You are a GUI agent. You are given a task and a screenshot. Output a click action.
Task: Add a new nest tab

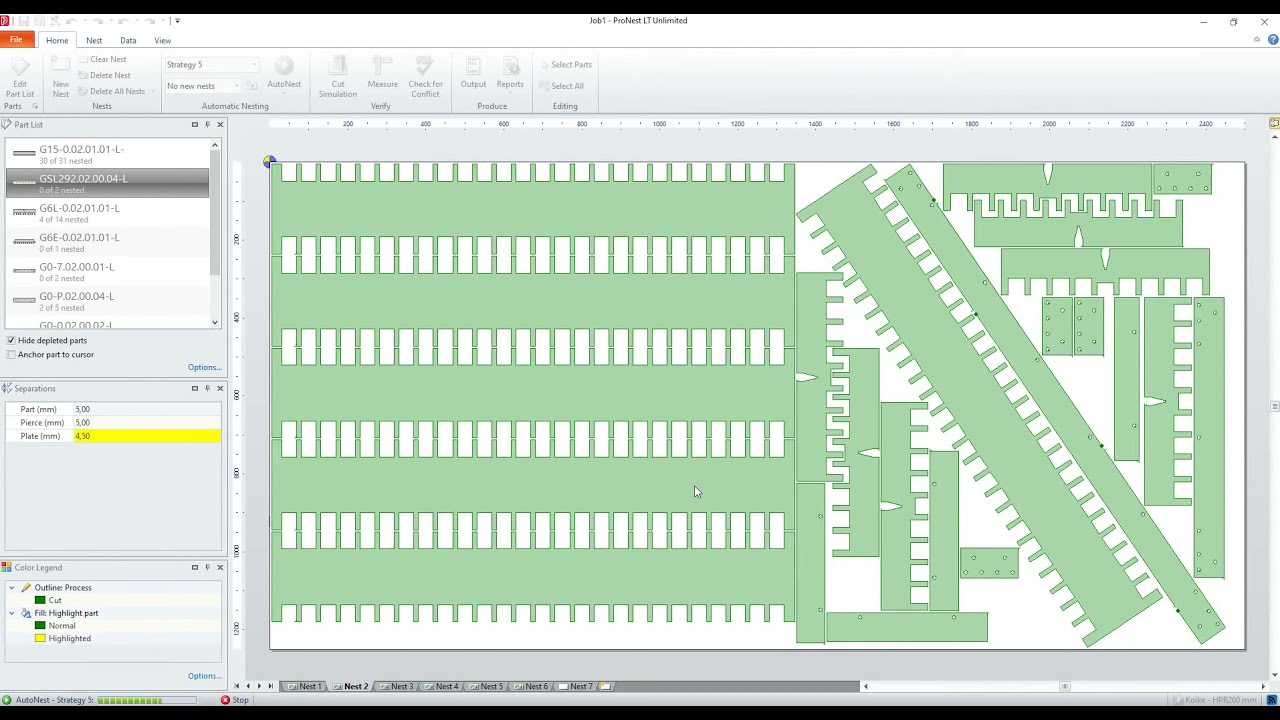point(606,686)
